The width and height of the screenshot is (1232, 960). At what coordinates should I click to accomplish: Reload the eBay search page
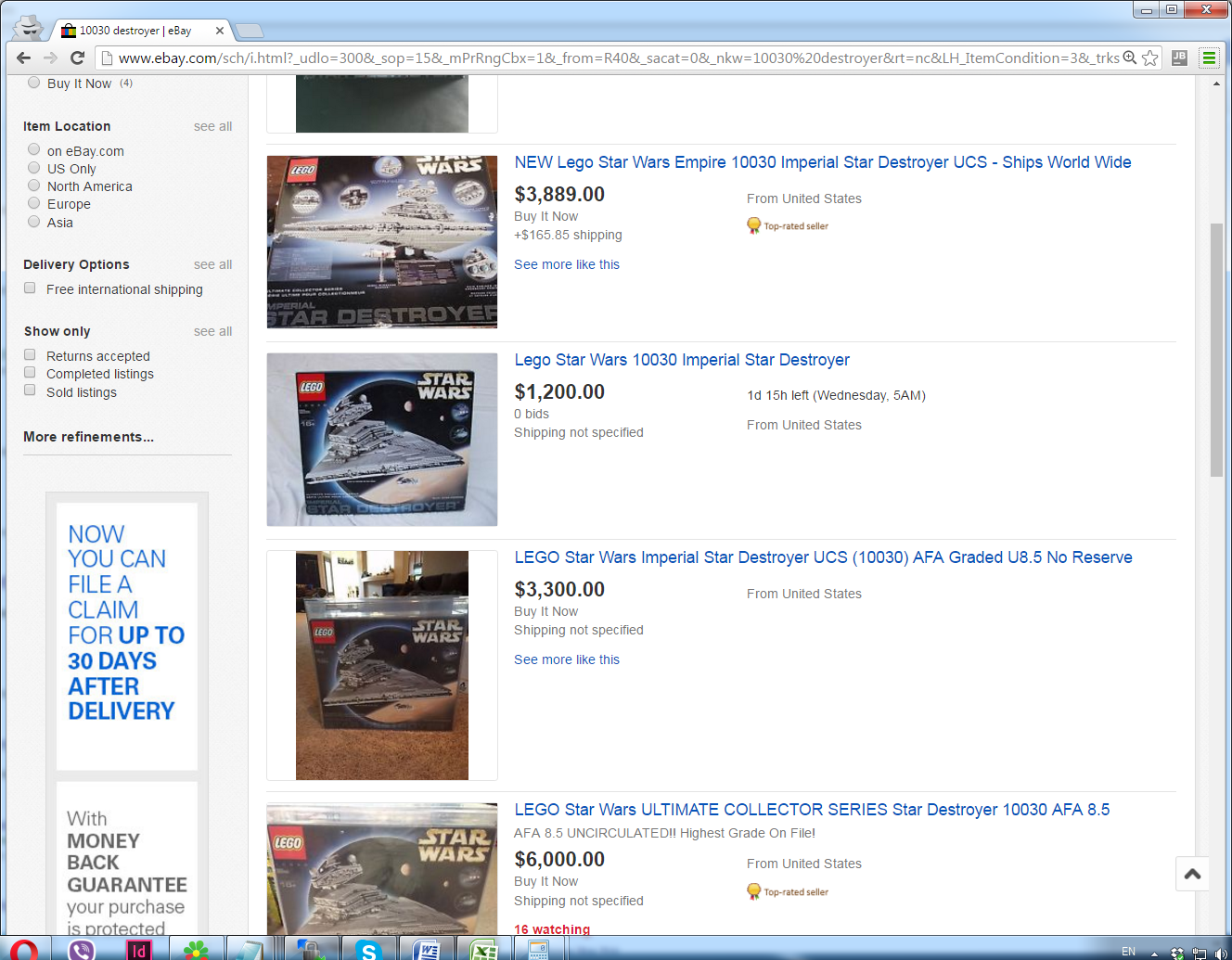click(78, 58)
